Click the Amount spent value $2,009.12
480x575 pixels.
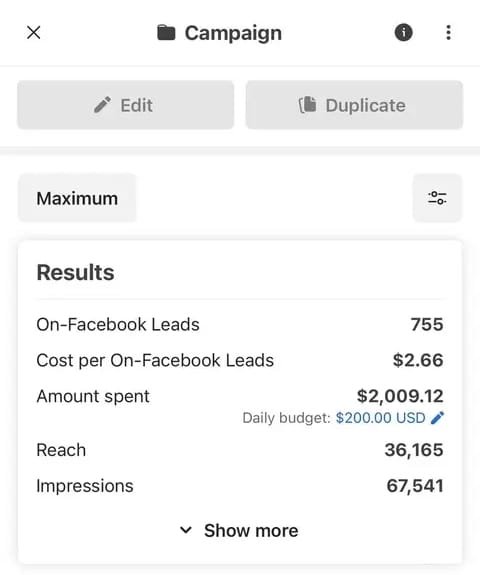point(400,396)
